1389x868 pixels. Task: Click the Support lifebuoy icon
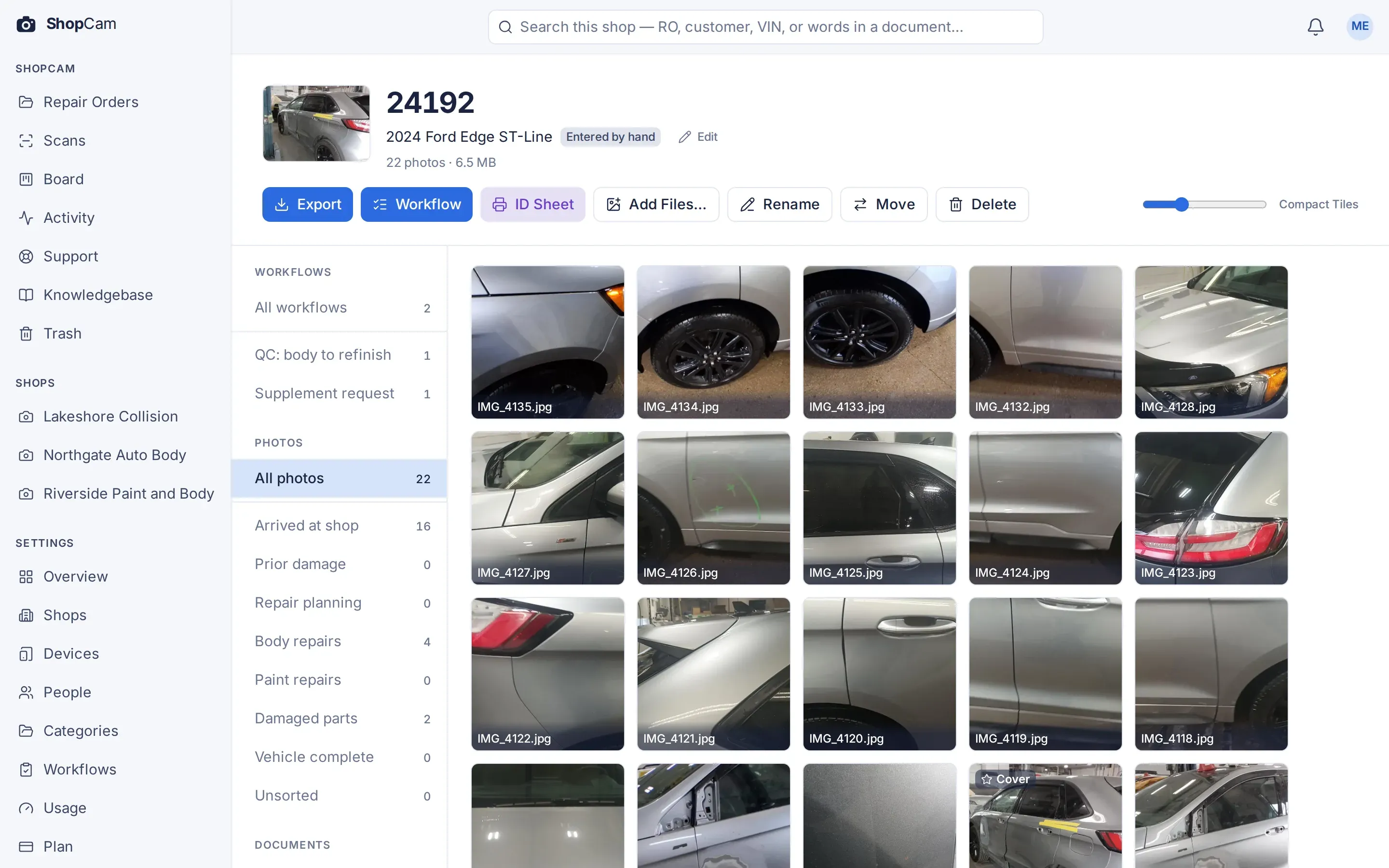[26, 256]
